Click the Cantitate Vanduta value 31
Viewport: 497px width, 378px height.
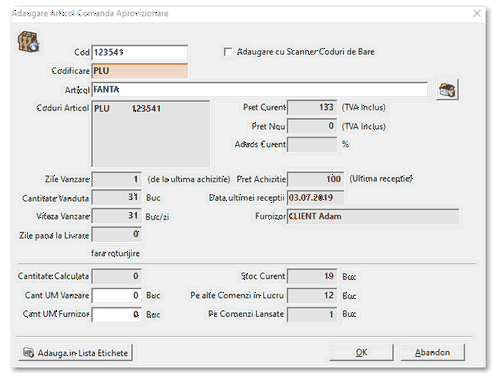click(117, 198)
